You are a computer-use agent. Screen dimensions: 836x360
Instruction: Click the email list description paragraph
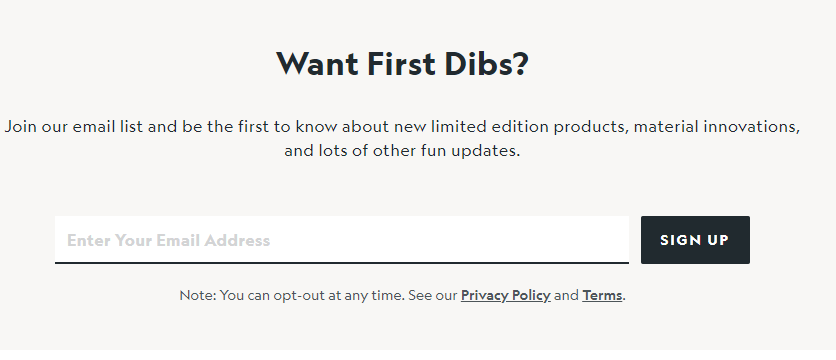click(x=403, y=139)
